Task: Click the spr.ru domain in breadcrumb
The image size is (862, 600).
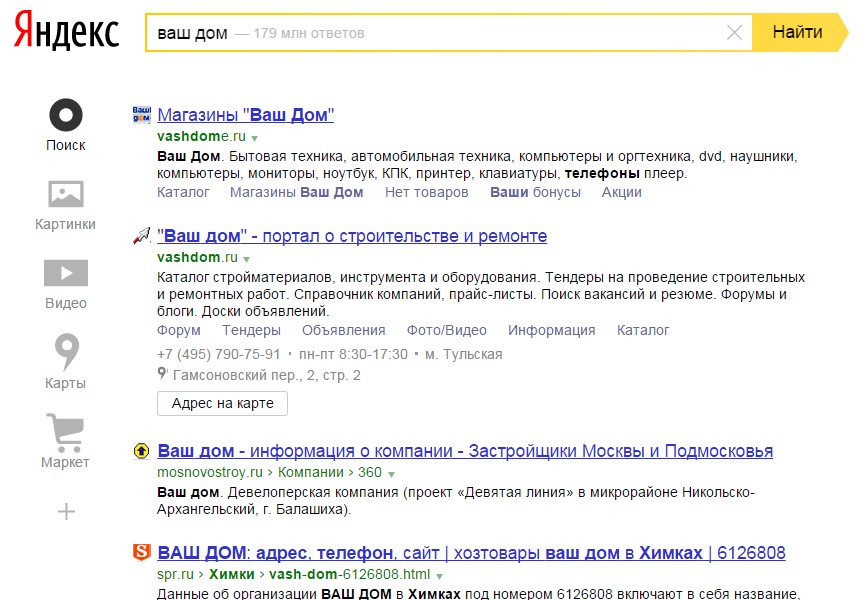Action: pos(175,574)
